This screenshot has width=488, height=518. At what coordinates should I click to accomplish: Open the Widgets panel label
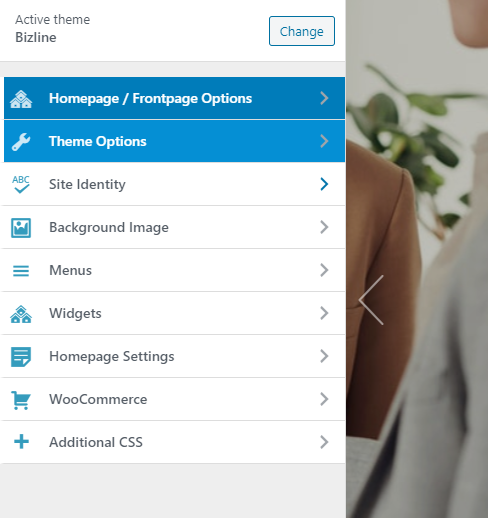tap(75, 313)
